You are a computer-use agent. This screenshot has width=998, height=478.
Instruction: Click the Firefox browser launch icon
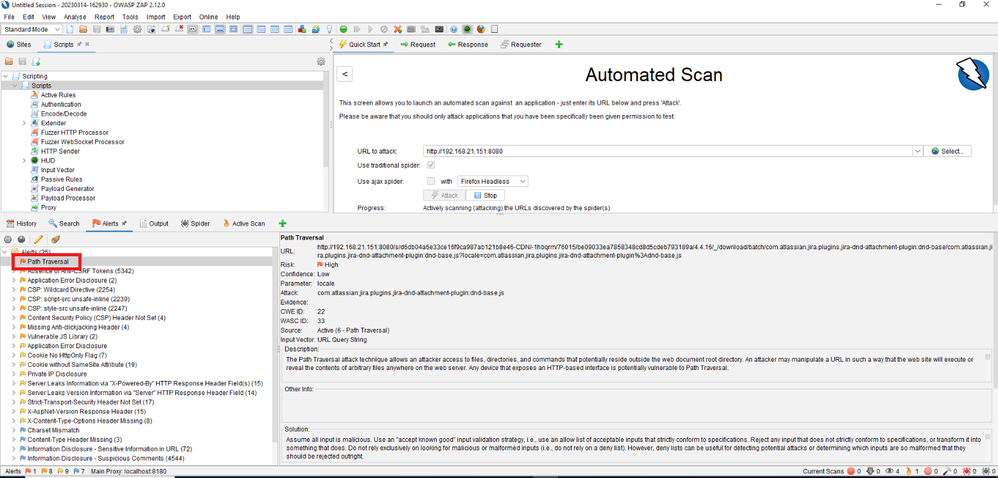481,29
